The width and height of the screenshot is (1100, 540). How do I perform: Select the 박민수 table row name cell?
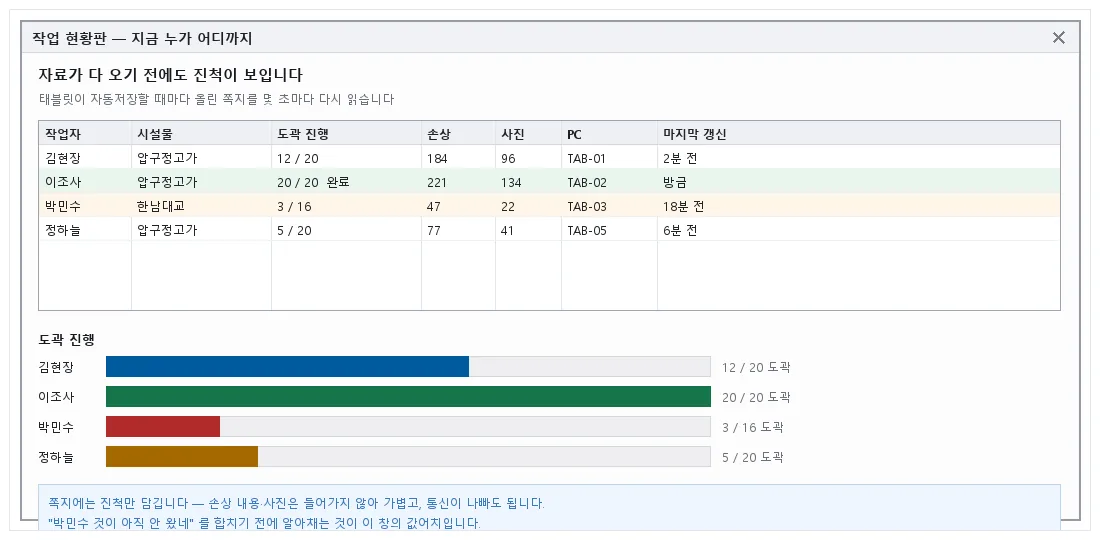(x=85, y=206)
